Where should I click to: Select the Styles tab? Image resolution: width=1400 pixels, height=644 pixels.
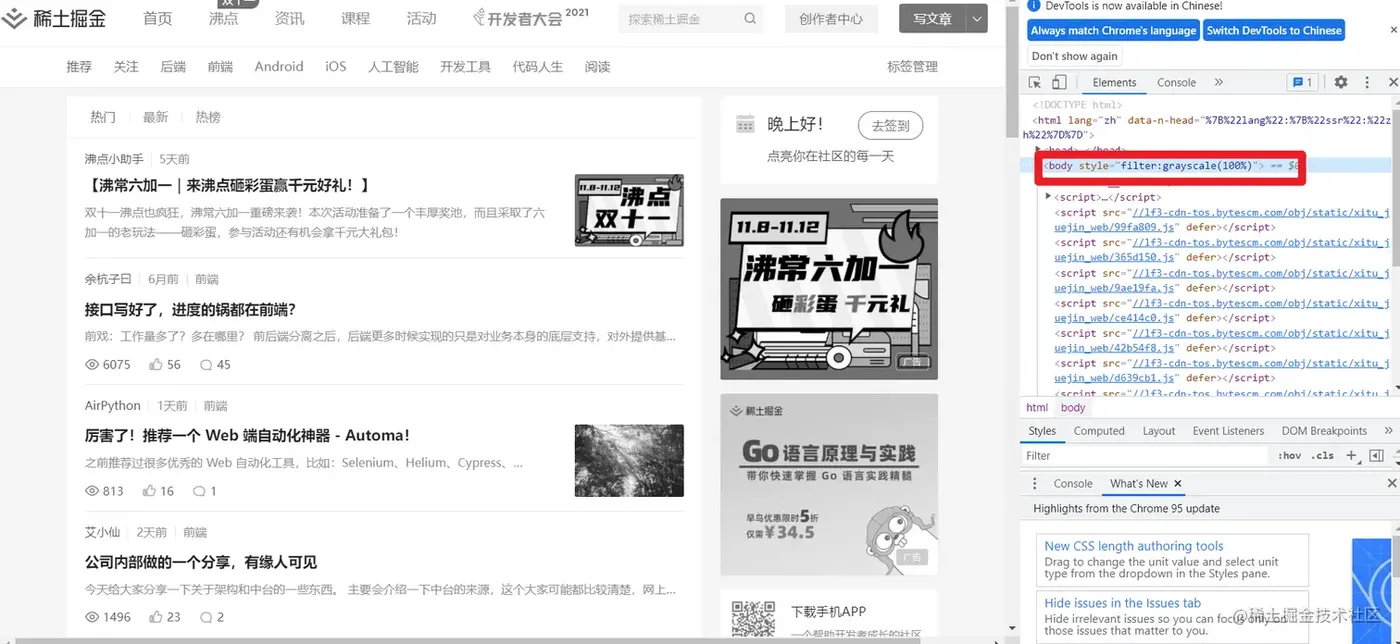[x=1042, y=431]
